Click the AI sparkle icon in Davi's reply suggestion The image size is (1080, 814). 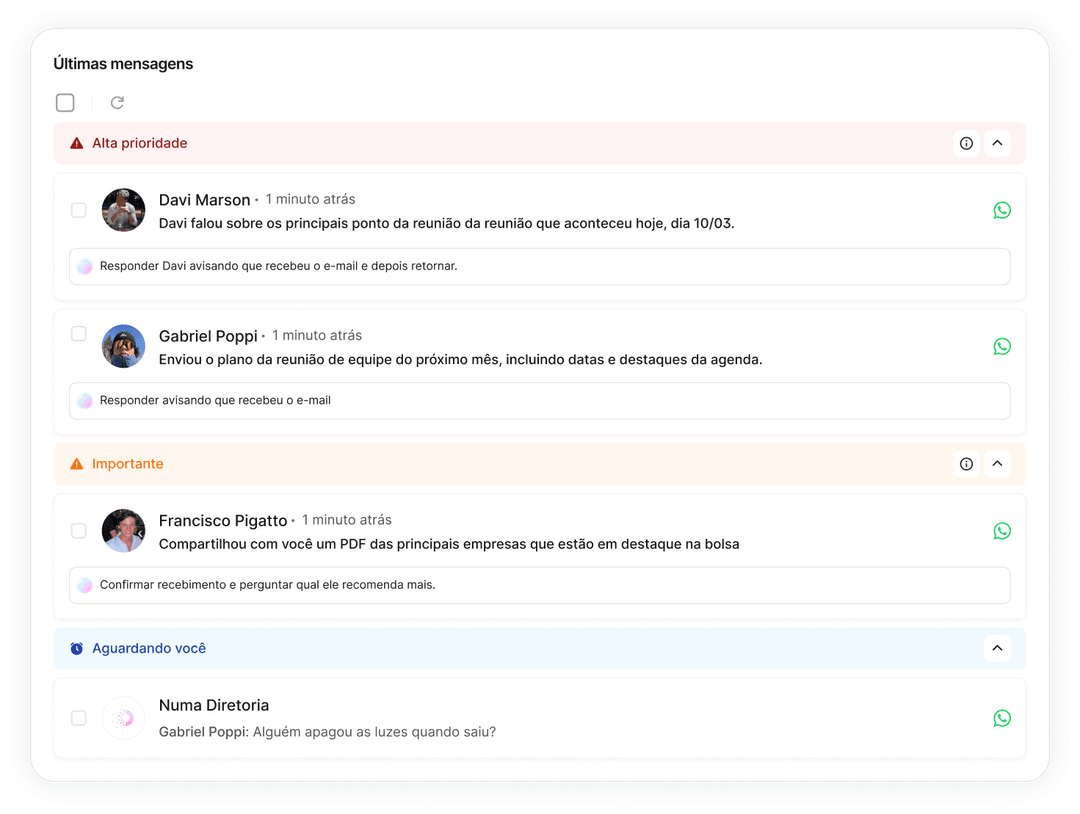point(85,266)
